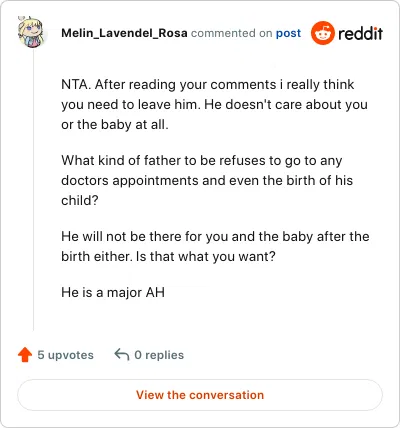
Task: Click the "commented on" header text
Action: click(x=232, y=33)
